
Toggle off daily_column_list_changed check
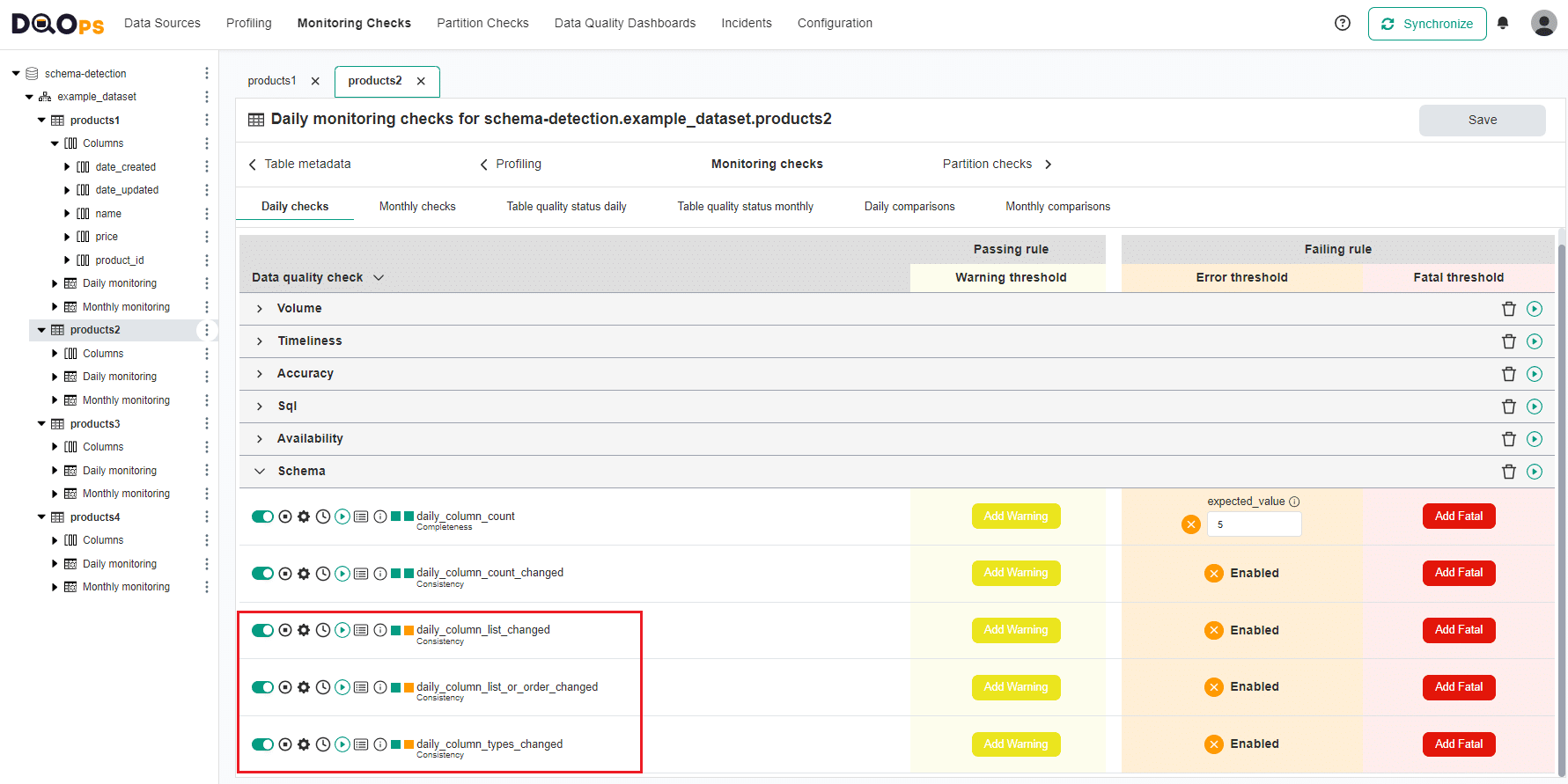tap(262, 630)
